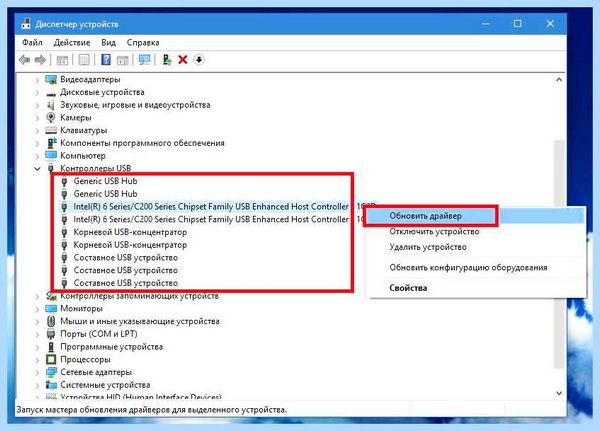The height and width of the screenshot is (431, 600).
Task: Click the Forward arrow in the toolbar
Action: [40, 60]
